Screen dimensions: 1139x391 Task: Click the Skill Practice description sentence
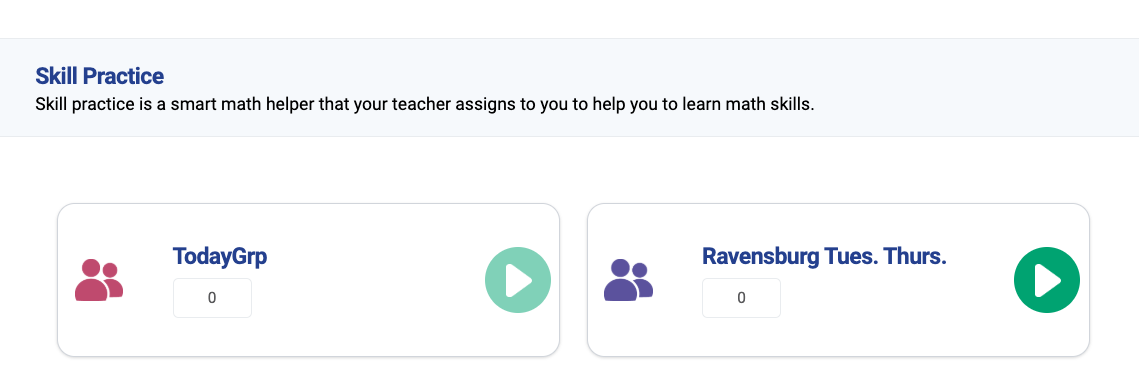[x=425, y=104]
